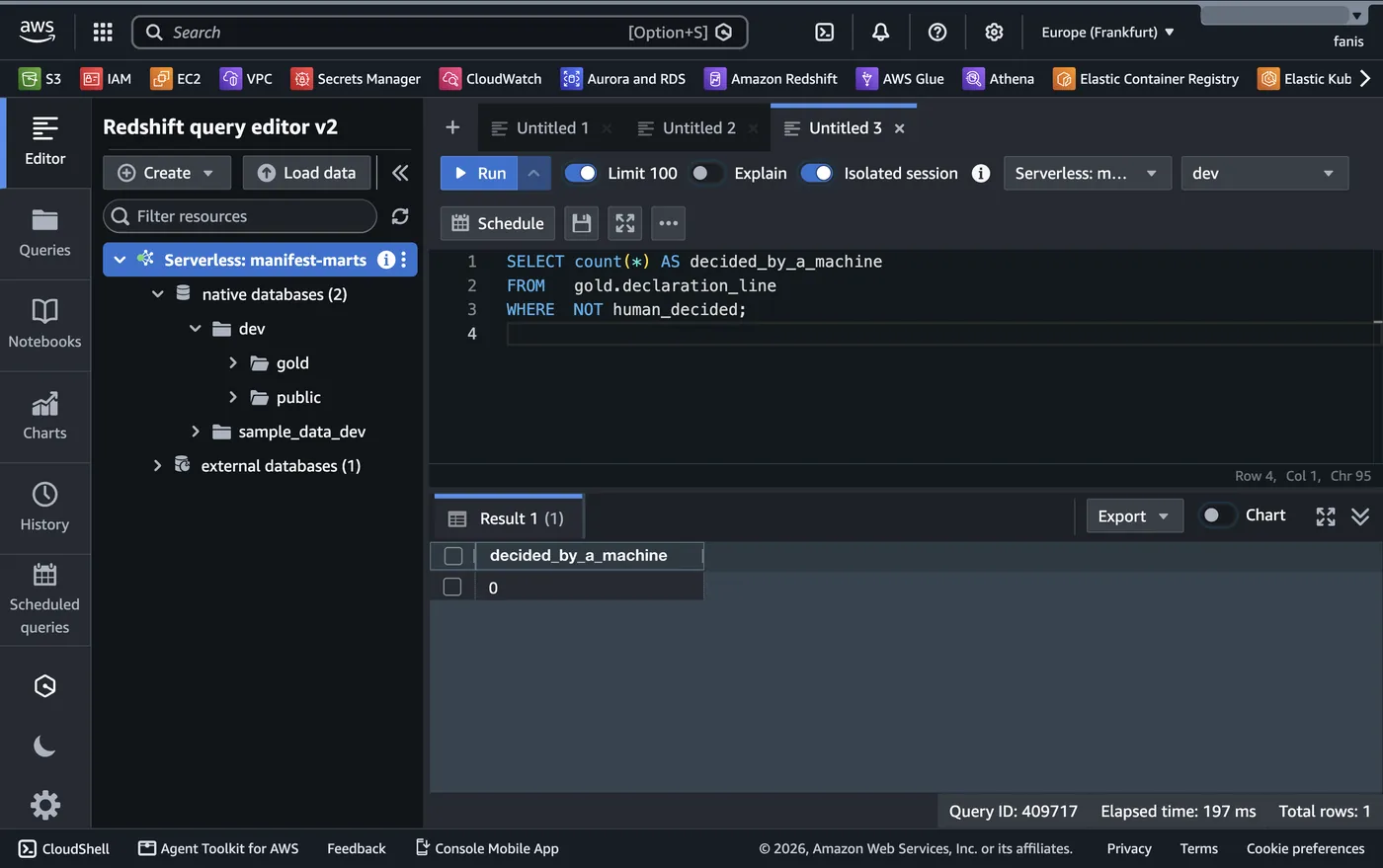The height and width of the screenshot is (868, 1383).
Task: Open the Queries sidebar section
Action: (44, 234)
